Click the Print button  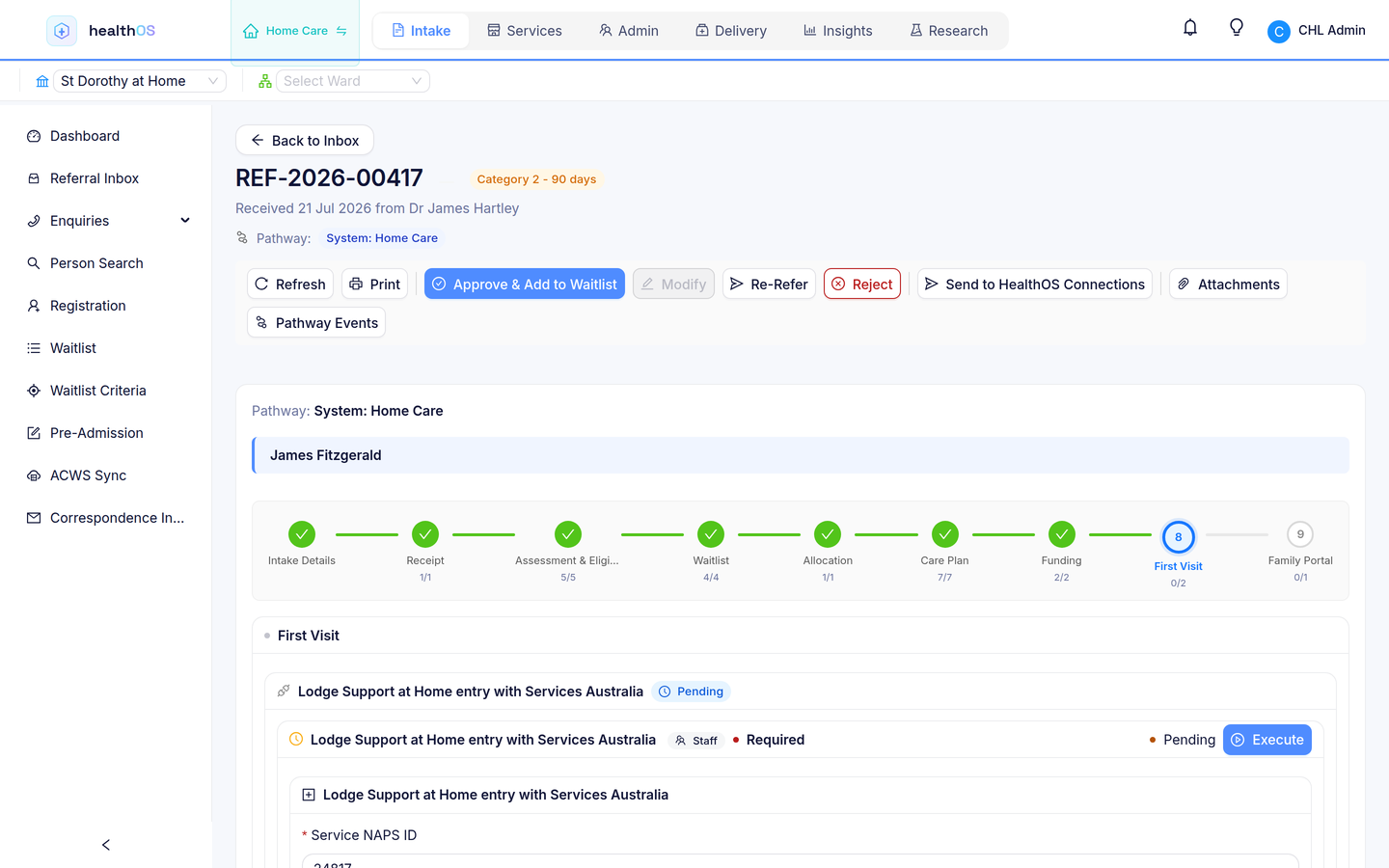coord(374,284)
